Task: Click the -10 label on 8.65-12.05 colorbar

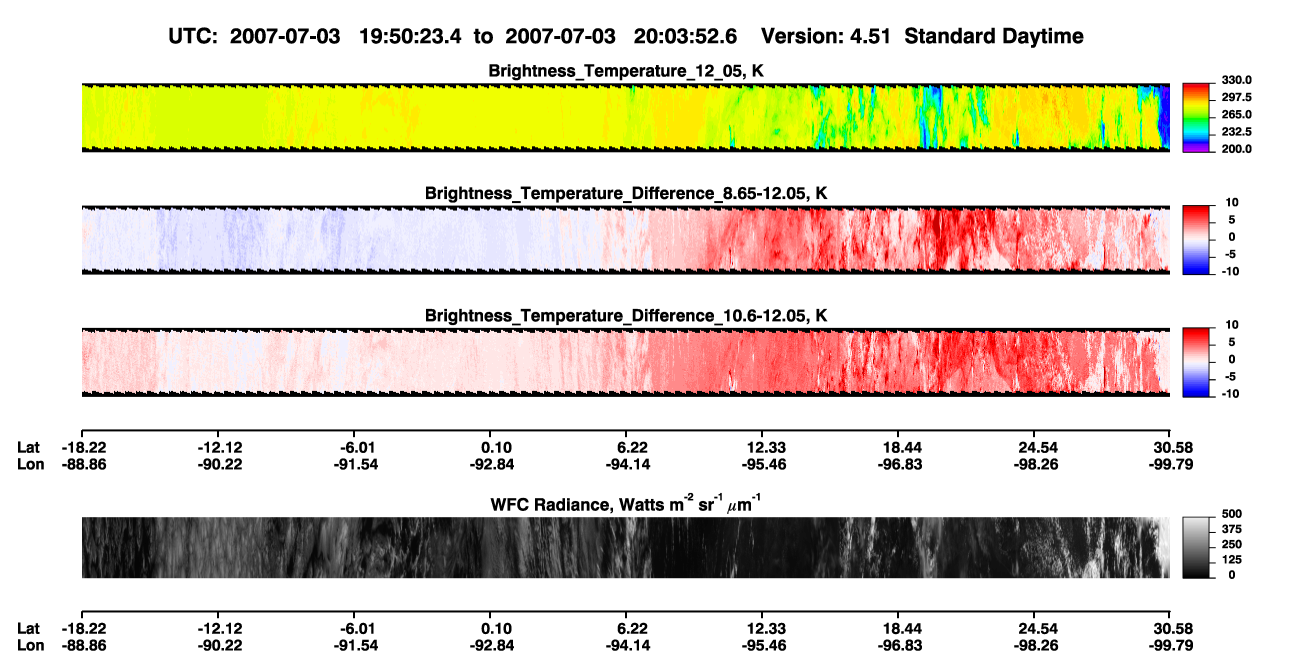Action: pyautogui.click(x=1231, y=272)
